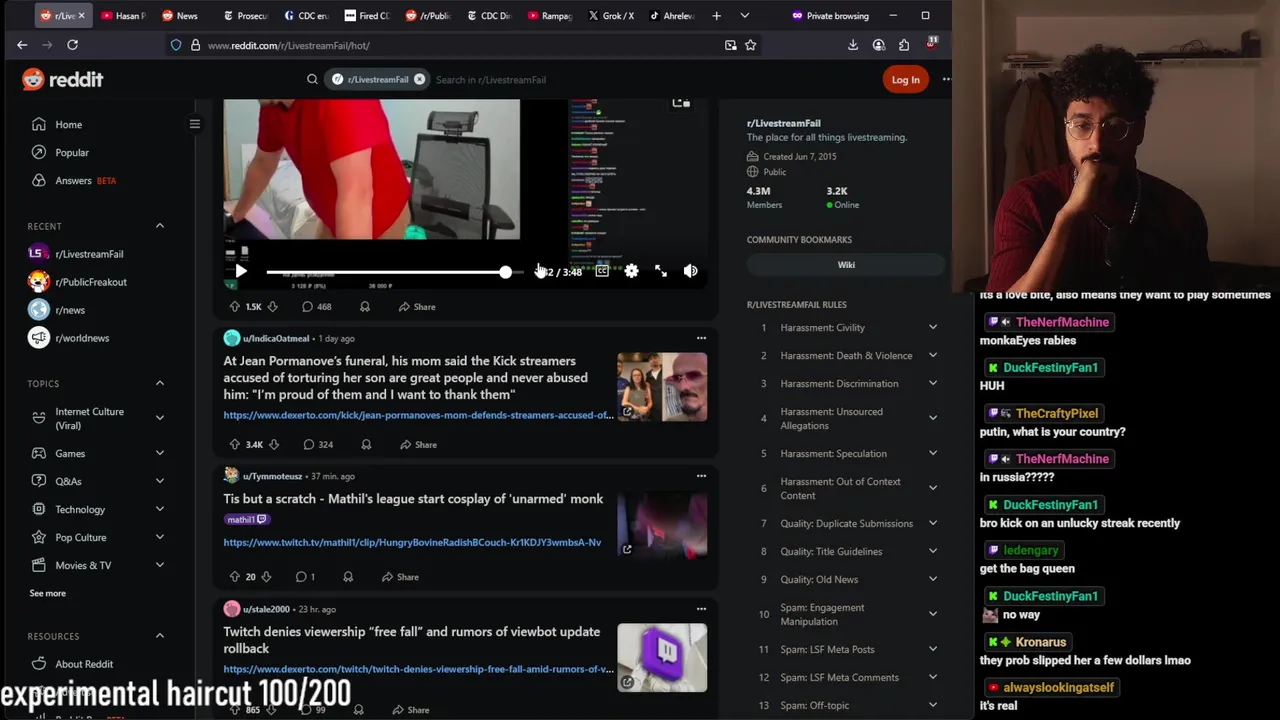Open 324 comments on Pormanove post

pos(318,444)
